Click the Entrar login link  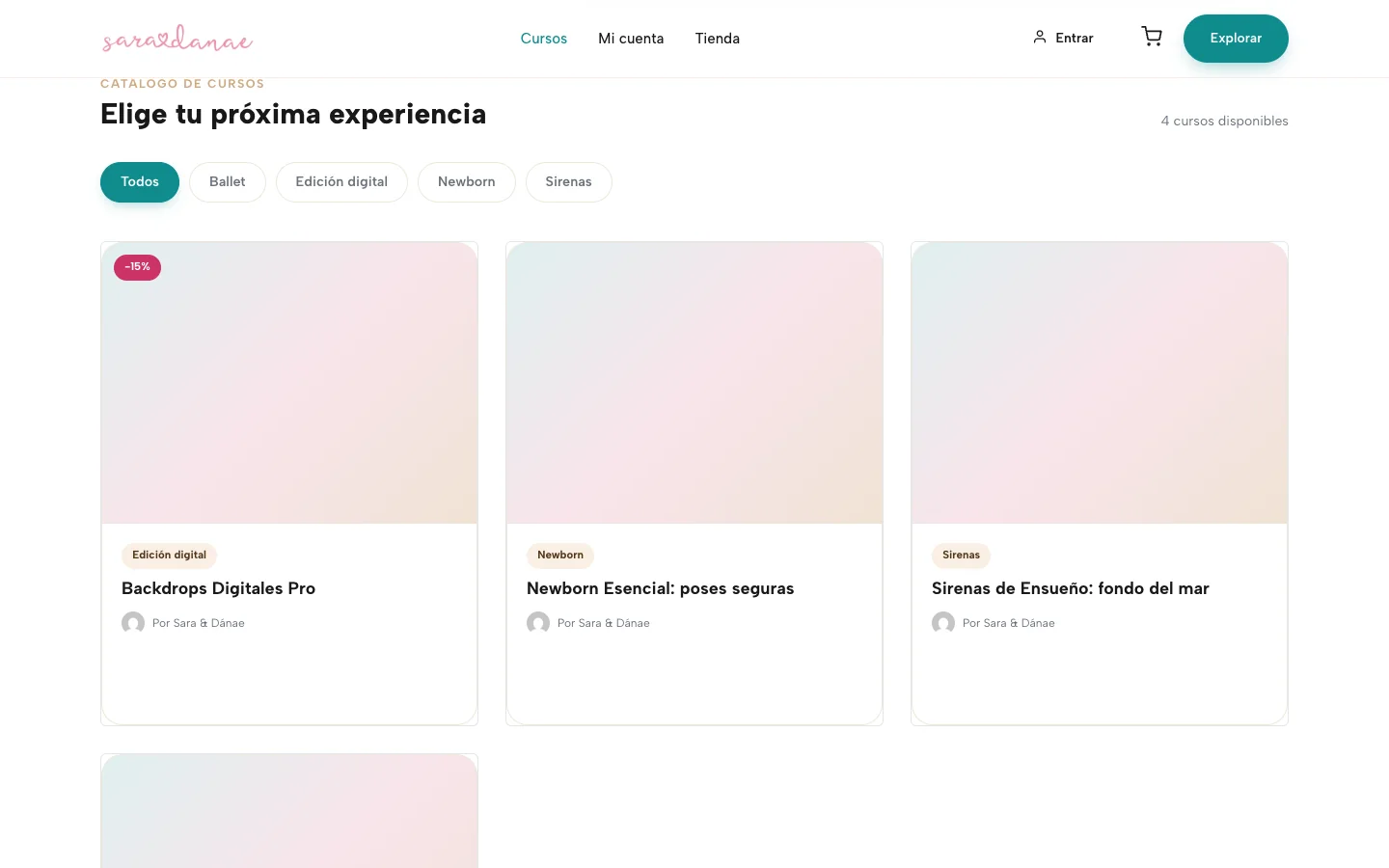(x=1063, y=38)
